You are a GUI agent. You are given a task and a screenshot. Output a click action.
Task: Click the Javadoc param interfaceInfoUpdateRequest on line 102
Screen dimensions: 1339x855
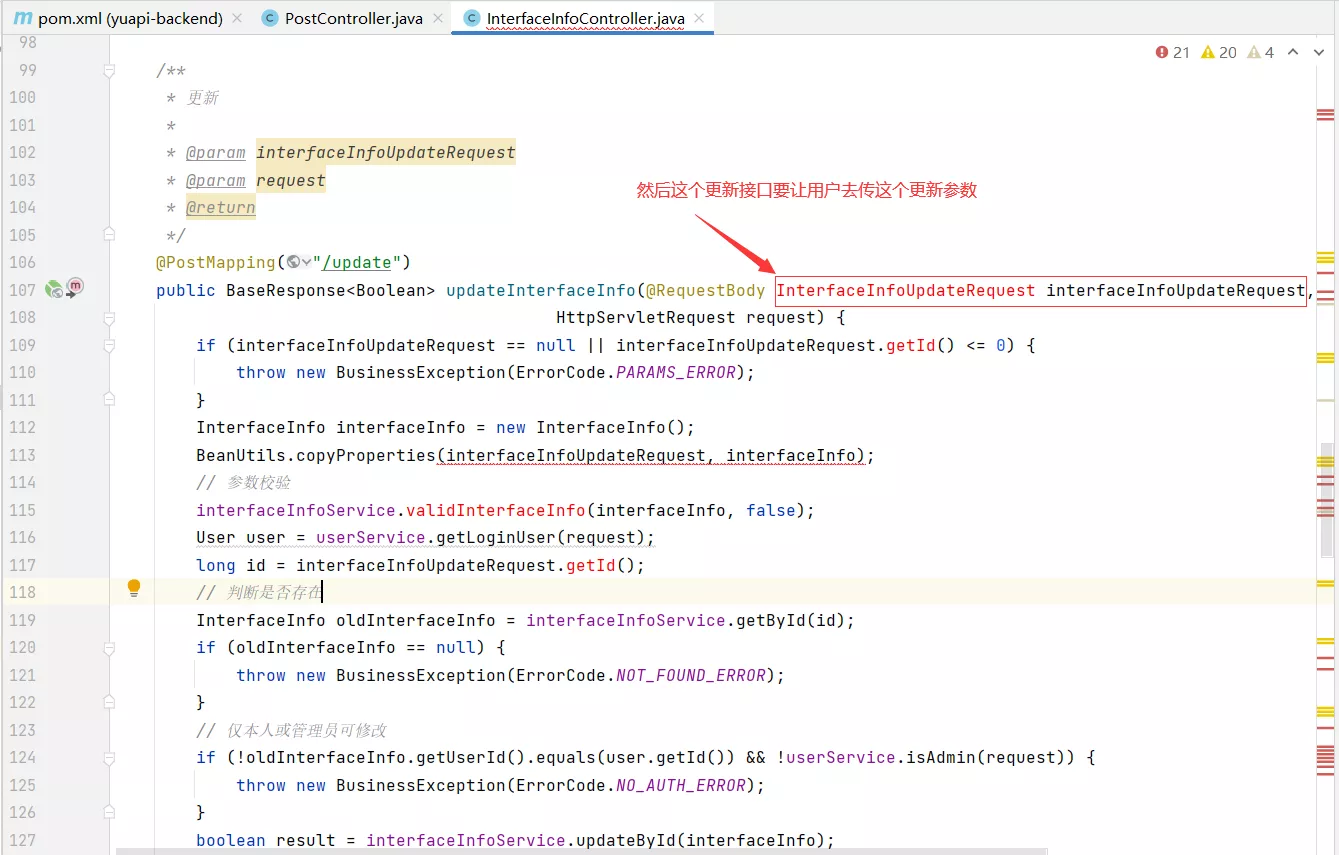tap(386, 152)
